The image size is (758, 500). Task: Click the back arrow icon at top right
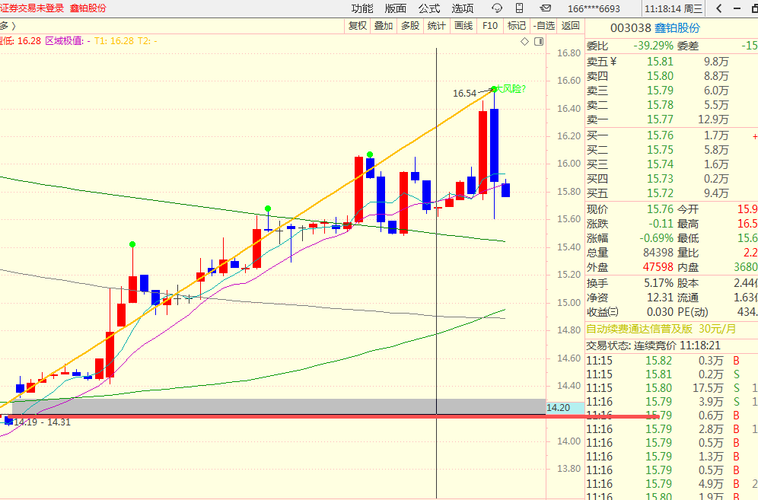719,8
